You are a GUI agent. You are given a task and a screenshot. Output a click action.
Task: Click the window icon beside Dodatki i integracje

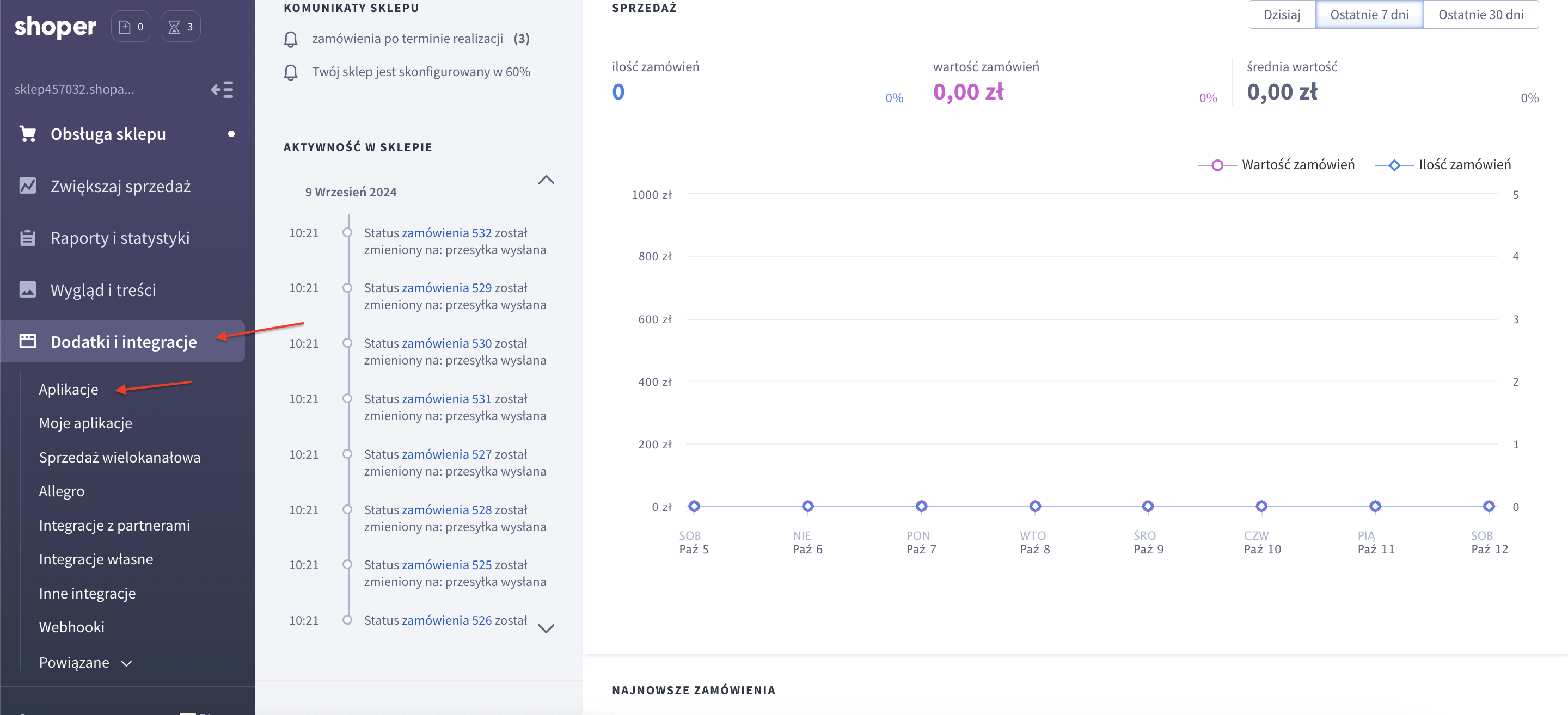(x=27, y=341)
